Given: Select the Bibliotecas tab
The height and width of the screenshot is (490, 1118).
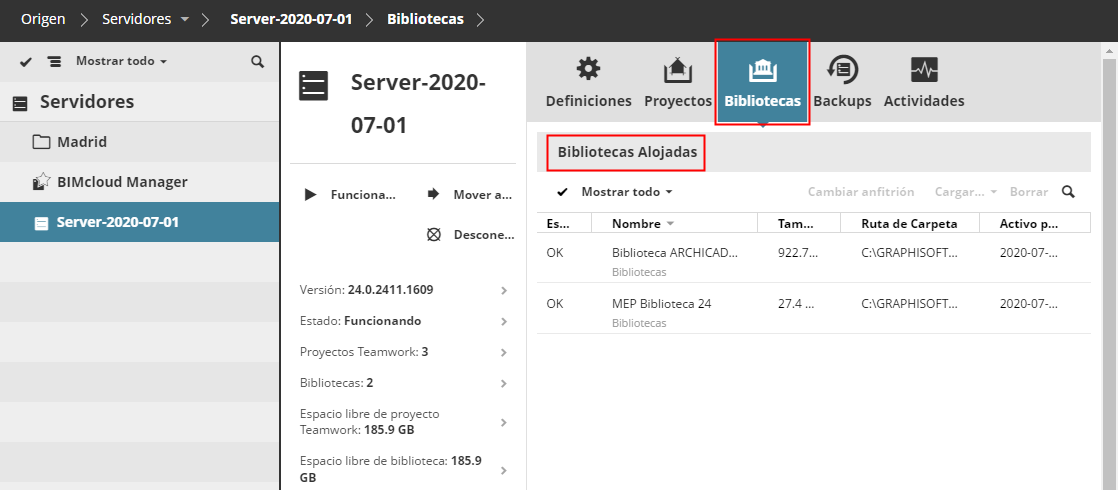Looking at the screenshot, I should click(x=762, y=83).
